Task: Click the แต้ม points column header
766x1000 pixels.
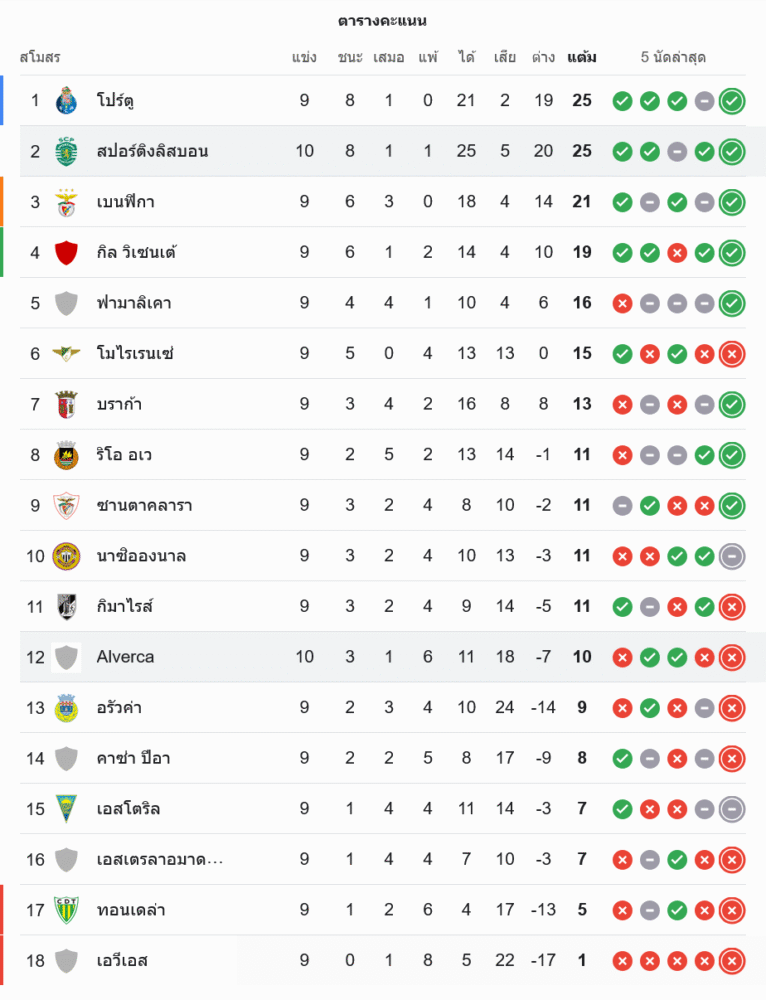Action: (582, 57)
